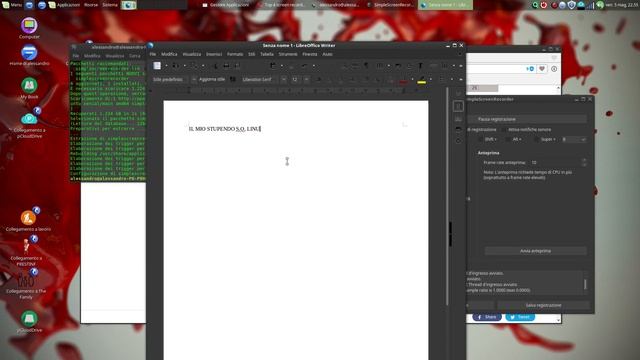The height and width of the screenshot is (360, 640).
Task: Open the Risorse menu in top panel
Action: [x=91, y=5]
